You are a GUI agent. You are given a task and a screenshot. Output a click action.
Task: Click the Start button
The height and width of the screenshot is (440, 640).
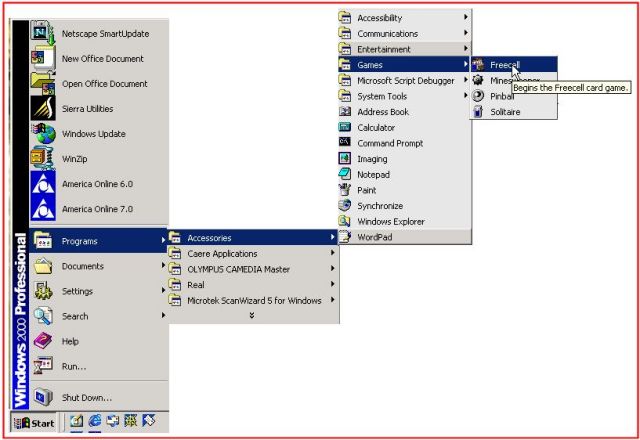(x=33, y=423)
